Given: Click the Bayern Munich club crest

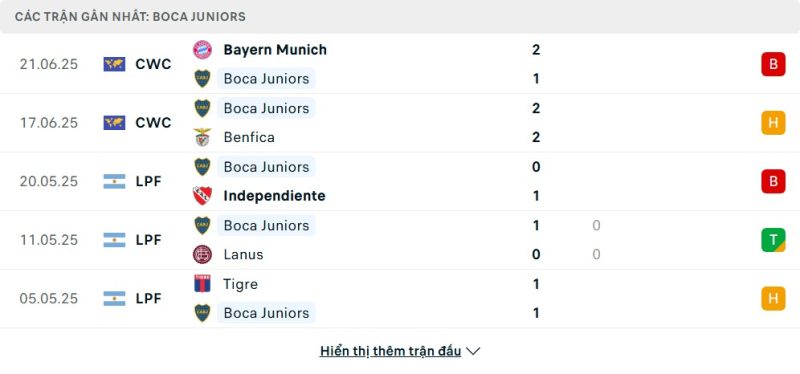Looking at the screenshot, I should click(202, 49).
